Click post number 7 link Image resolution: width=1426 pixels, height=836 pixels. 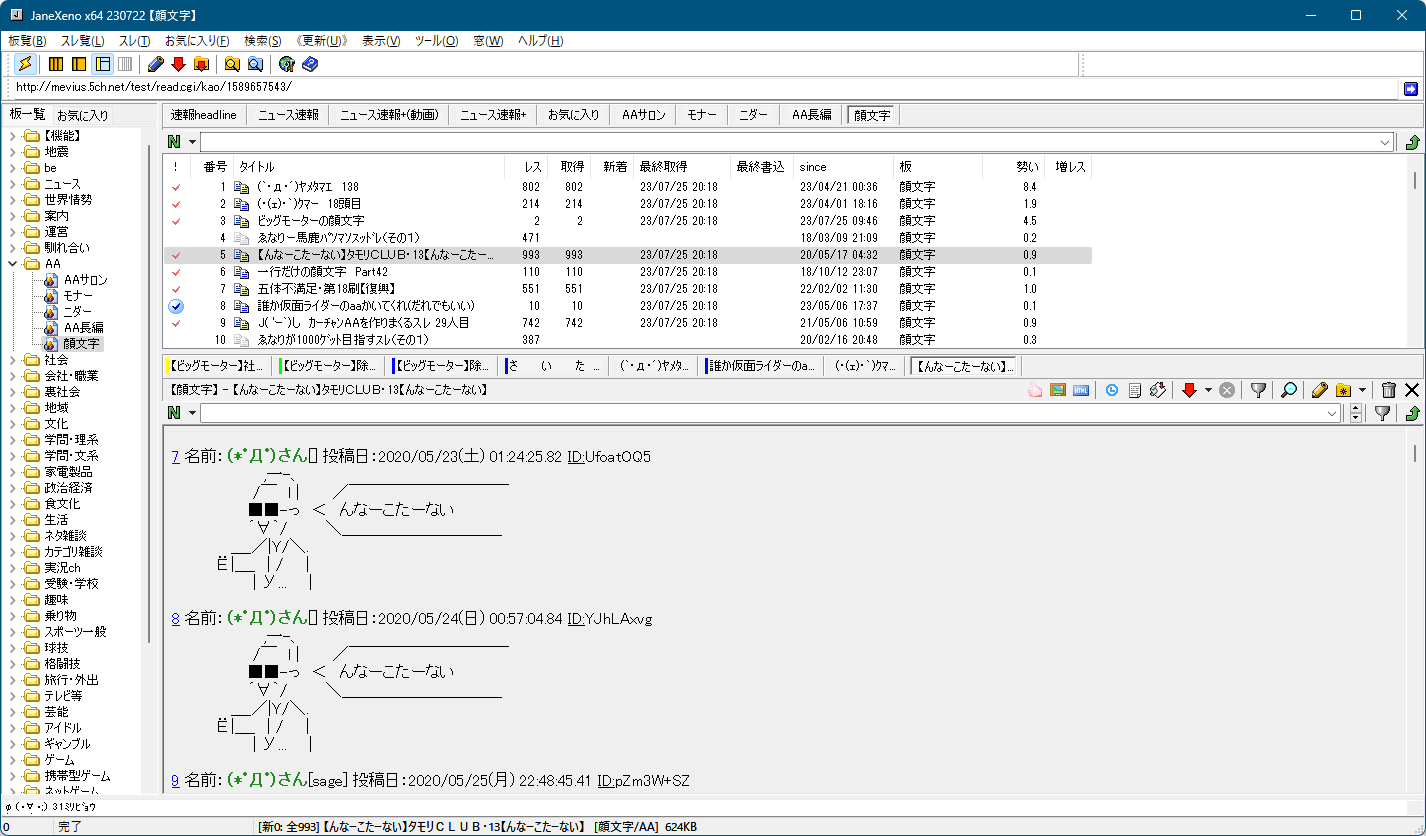tap(175, 457)
